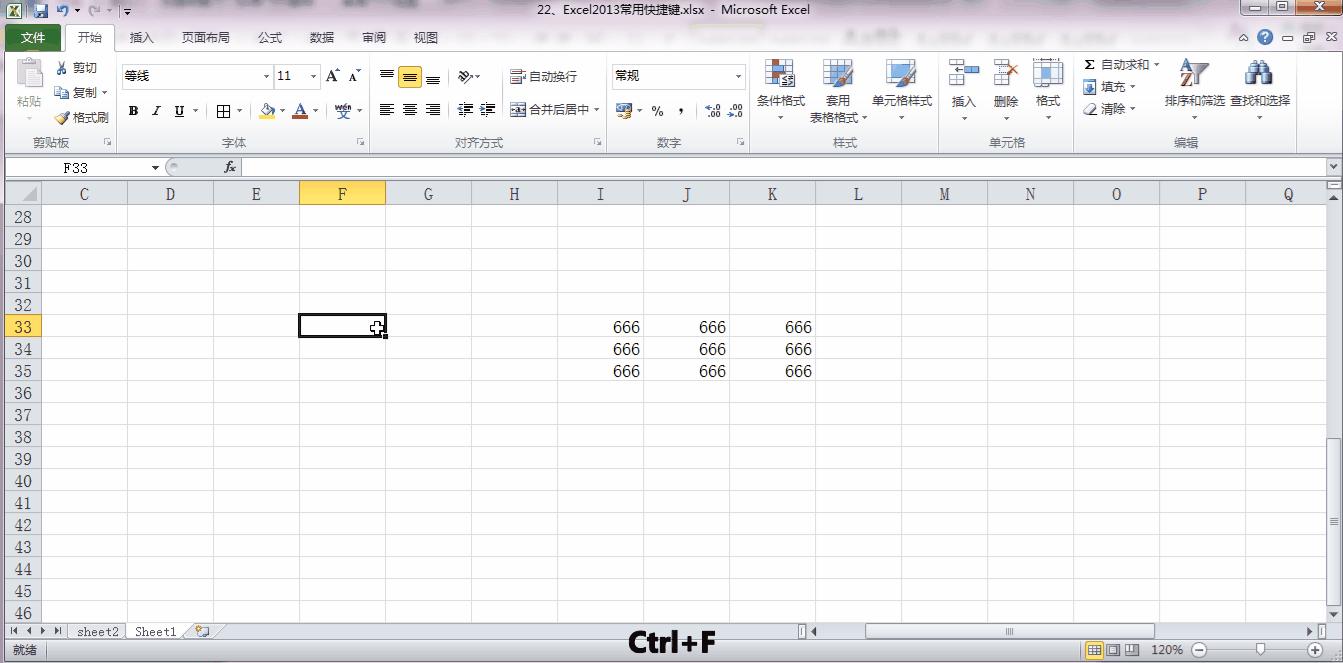The image size is (1343, 663).
Task: Click the fill color paint bucket
Action: (x=267, y=111)
